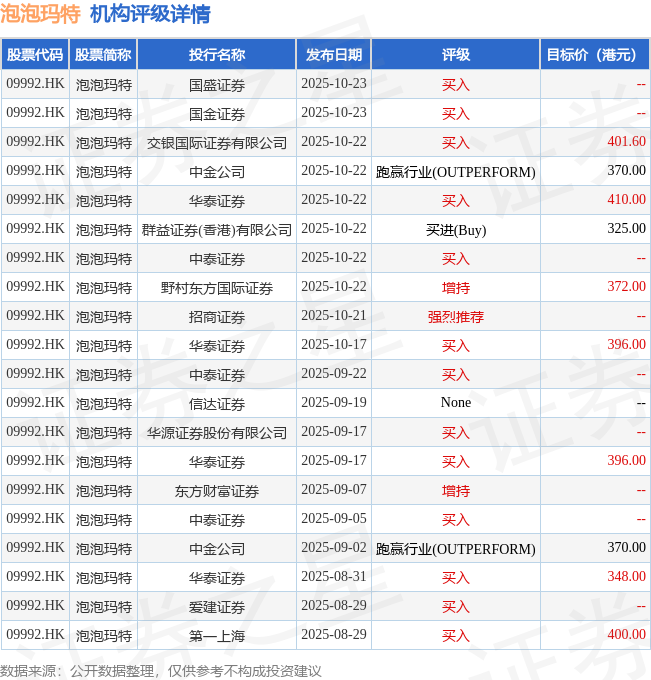Select the 野村东方国际证券 cell
This screenshot has width=651, height=680.
tap(217, 288)
